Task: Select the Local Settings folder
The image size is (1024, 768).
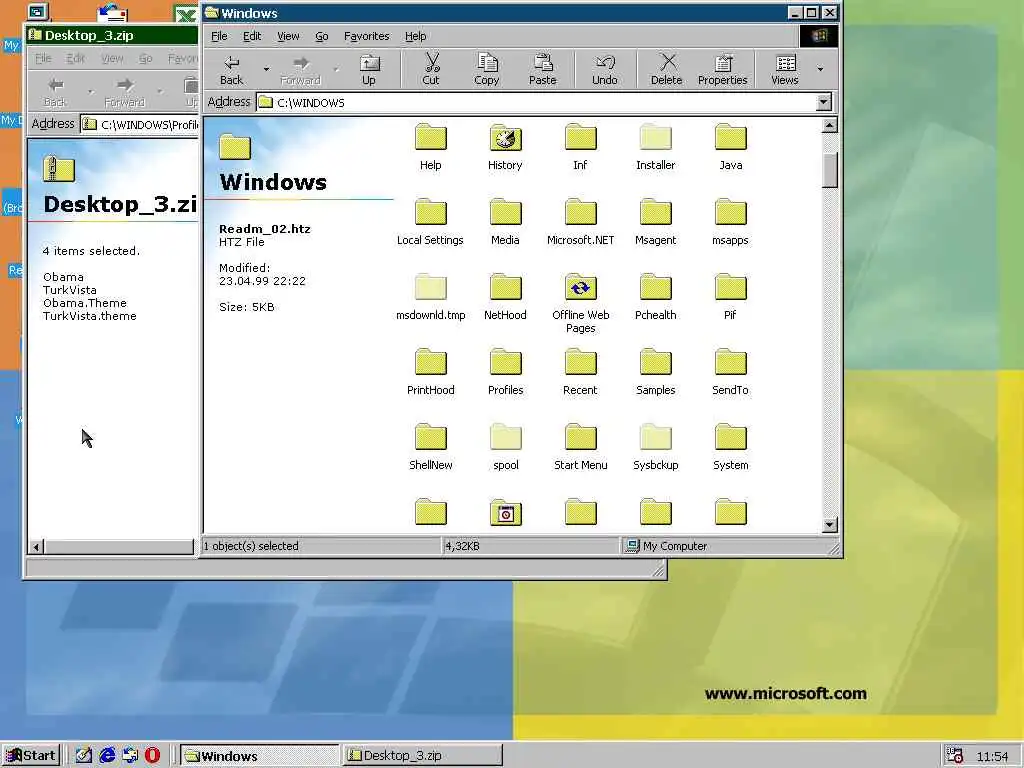Action: [x=430, y=222]
